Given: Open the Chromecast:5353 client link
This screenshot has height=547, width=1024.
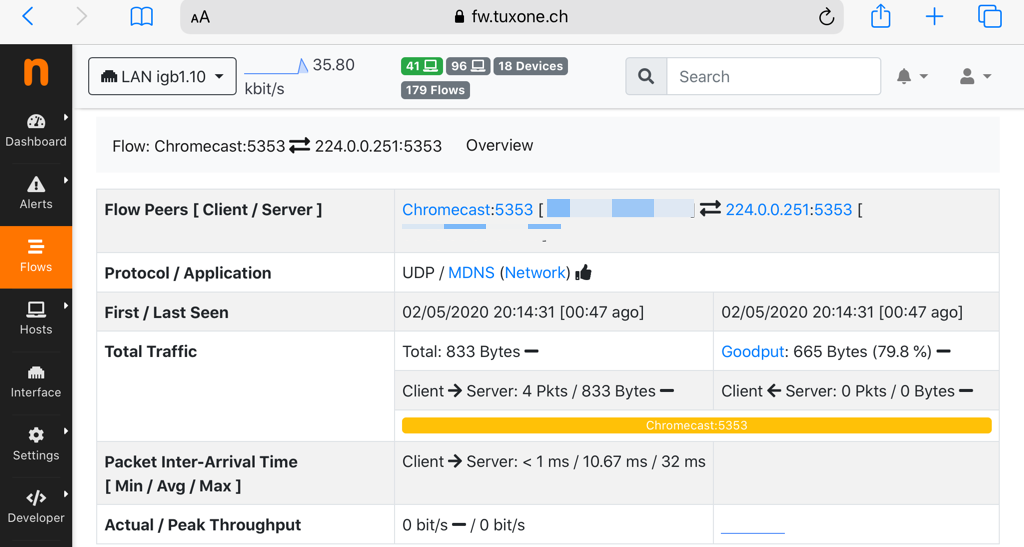Looking at the screenshot, I should [467, 209].
